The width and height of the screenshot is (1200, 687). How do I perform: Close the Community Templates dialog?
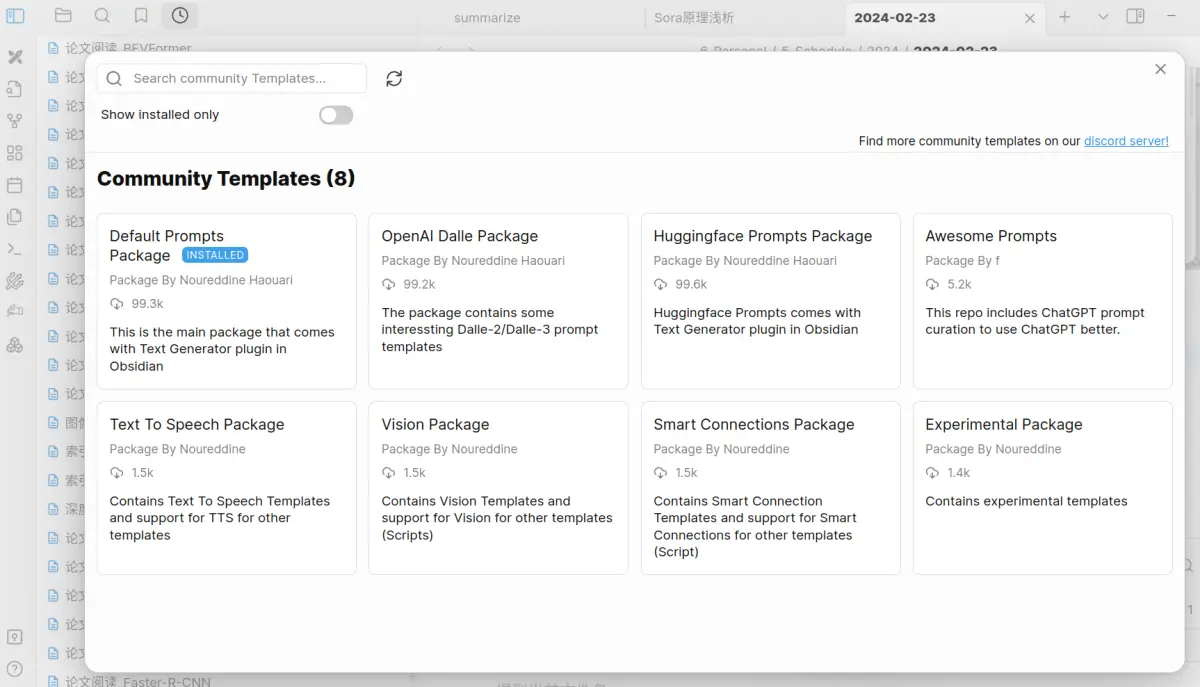click(x=1160, y=69)
